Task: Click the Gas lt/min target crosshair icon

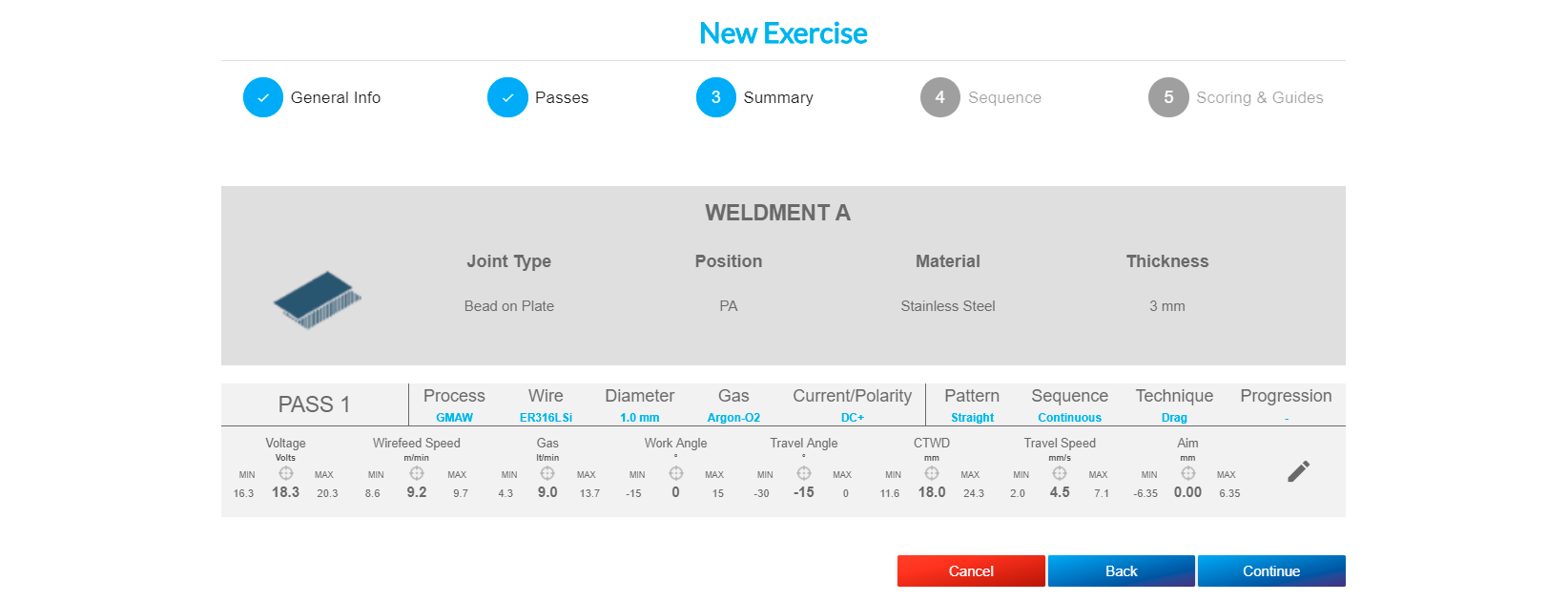Action: point(547,473)
